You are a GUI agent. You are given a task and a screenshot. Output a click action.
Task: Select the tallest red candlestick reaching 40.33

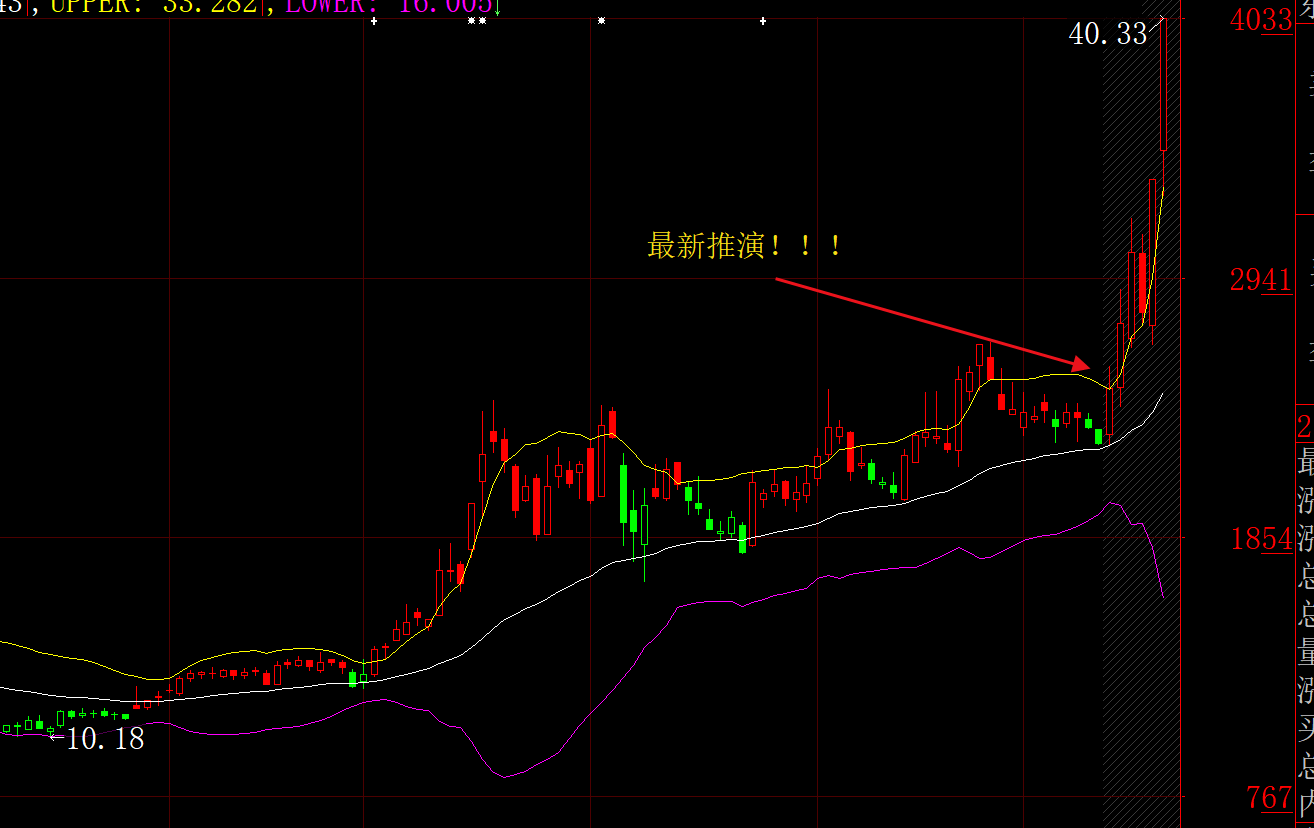[x=1163, y=85]
